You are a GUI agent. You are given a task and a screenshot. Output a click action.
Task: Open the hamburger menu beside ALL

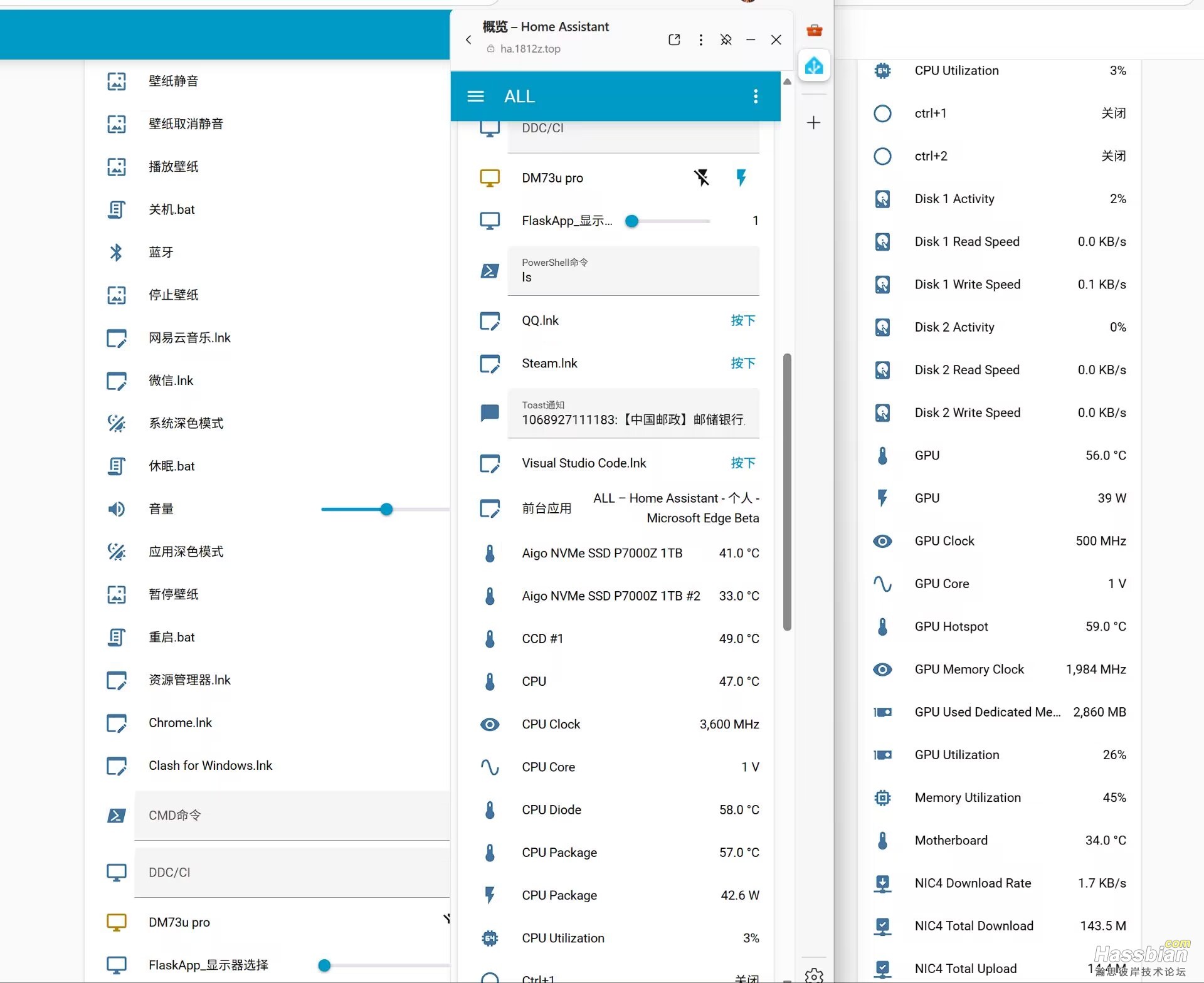(476, 96)
